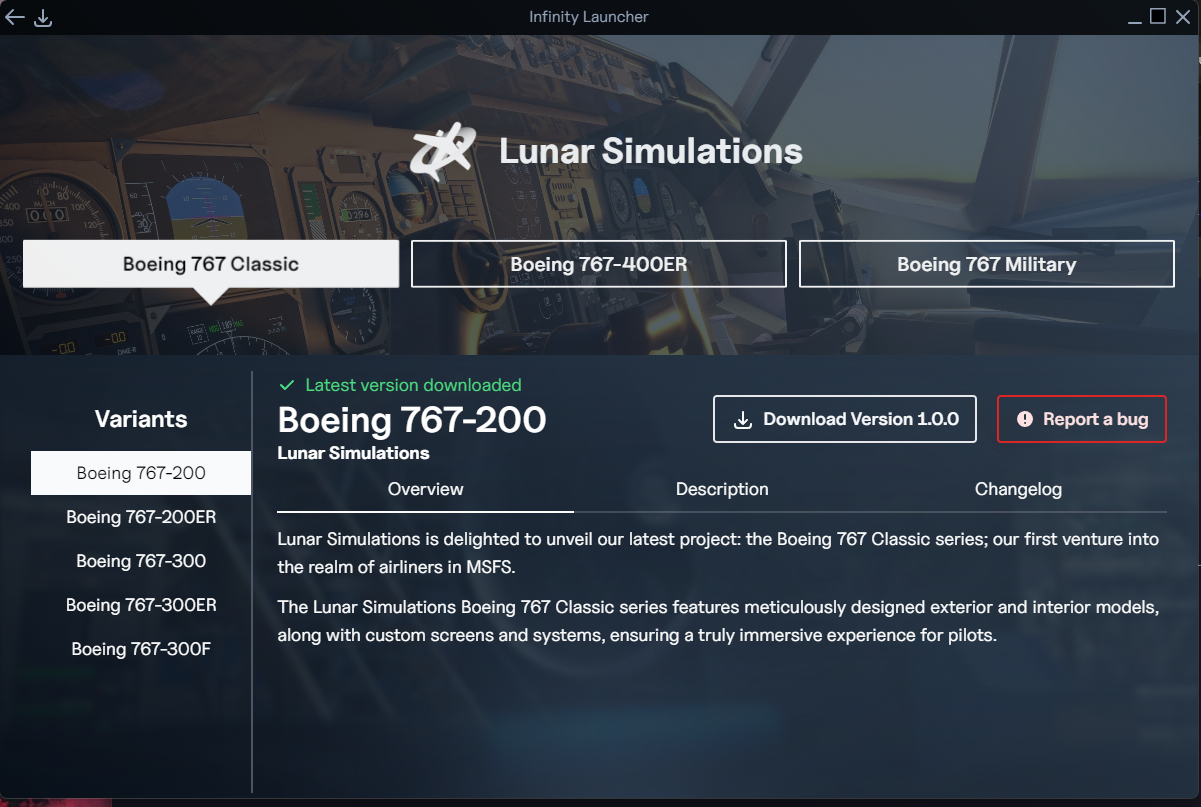Open the downloads tray icon
This screenshot has height=807, width=1201.
(43, 17)
